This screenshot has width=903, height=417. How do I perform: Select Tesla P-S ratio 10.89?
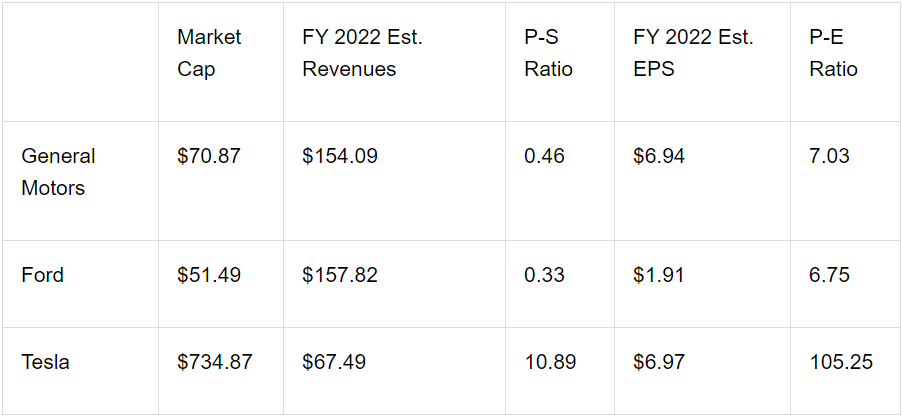point(550,362)
